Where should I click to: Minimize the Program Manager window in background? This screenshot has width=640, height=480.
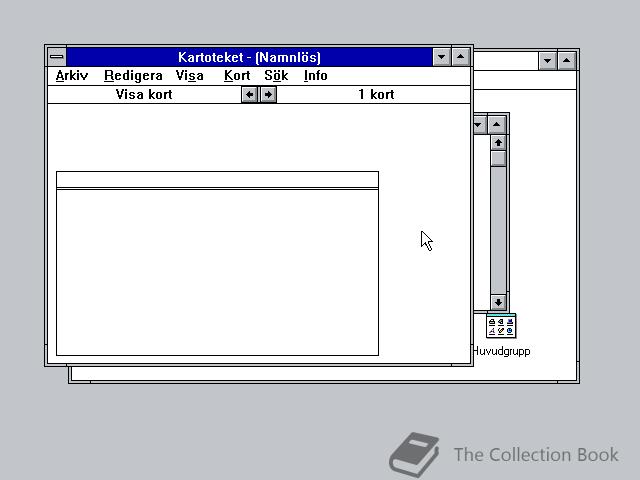548,61
